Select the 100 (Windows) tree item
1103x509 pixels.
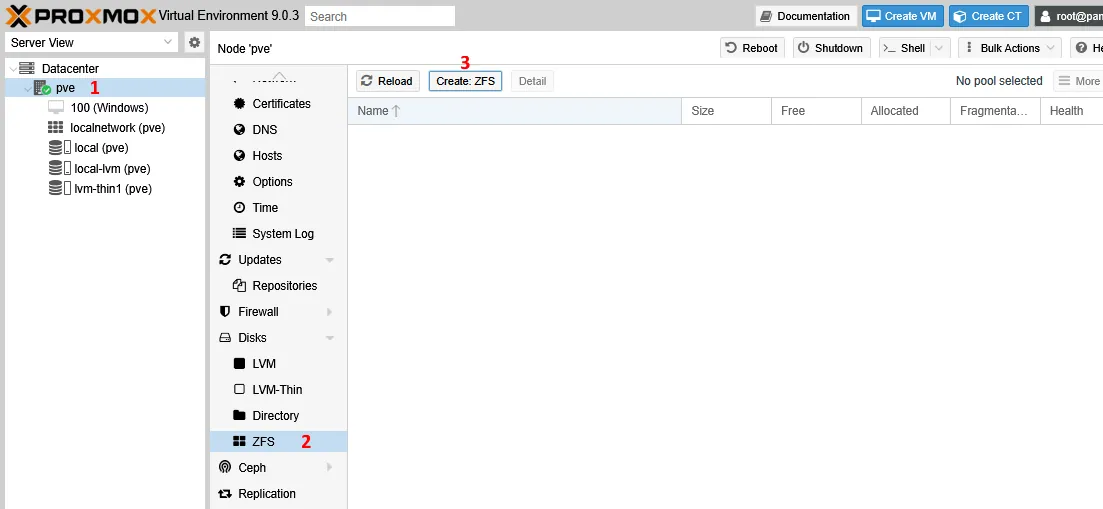point(105,108)
